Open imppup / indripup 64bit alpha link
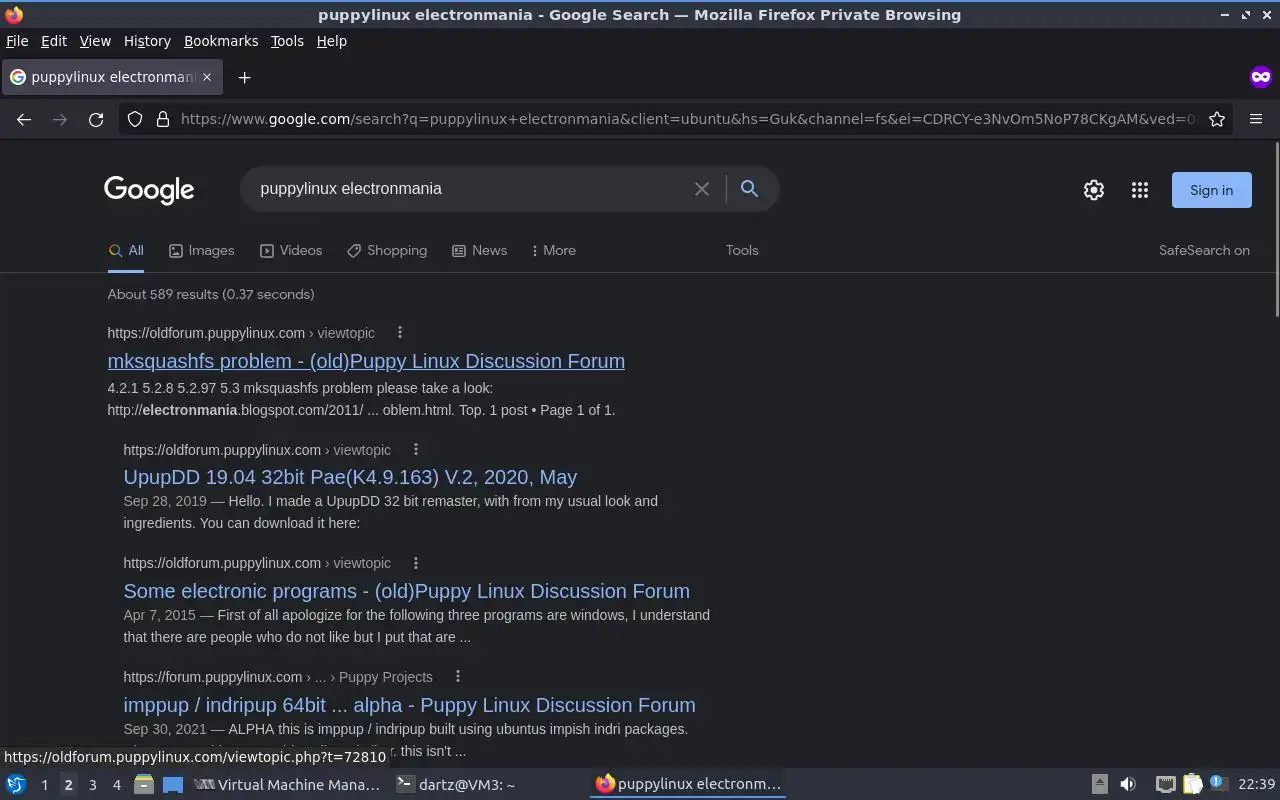Image resolution: width=1280 pixels, height=800 pixels. click(x=409, y=705)
